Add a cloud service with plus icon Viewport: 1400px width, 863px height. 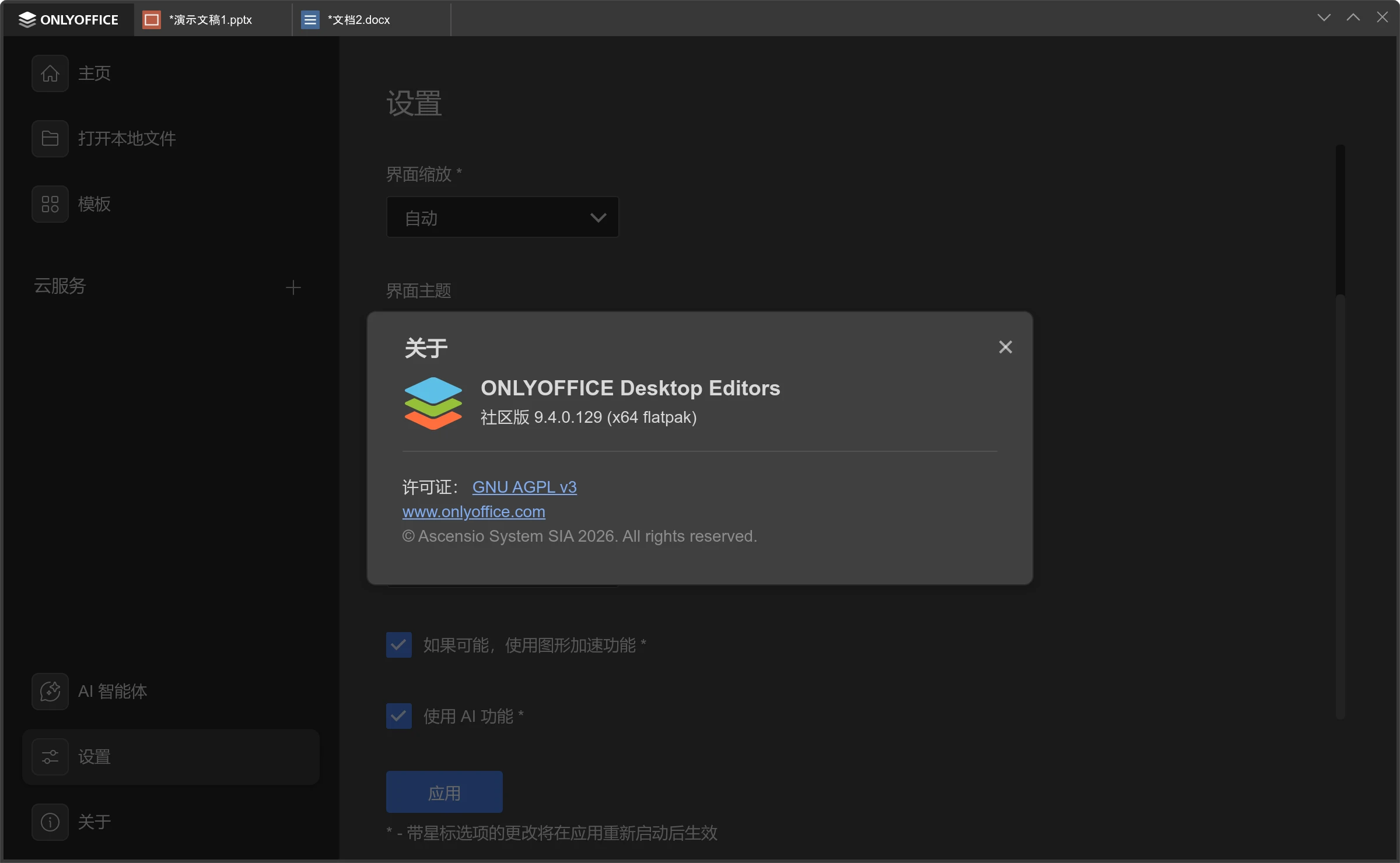pyautogui.click(x=293, y=287)
